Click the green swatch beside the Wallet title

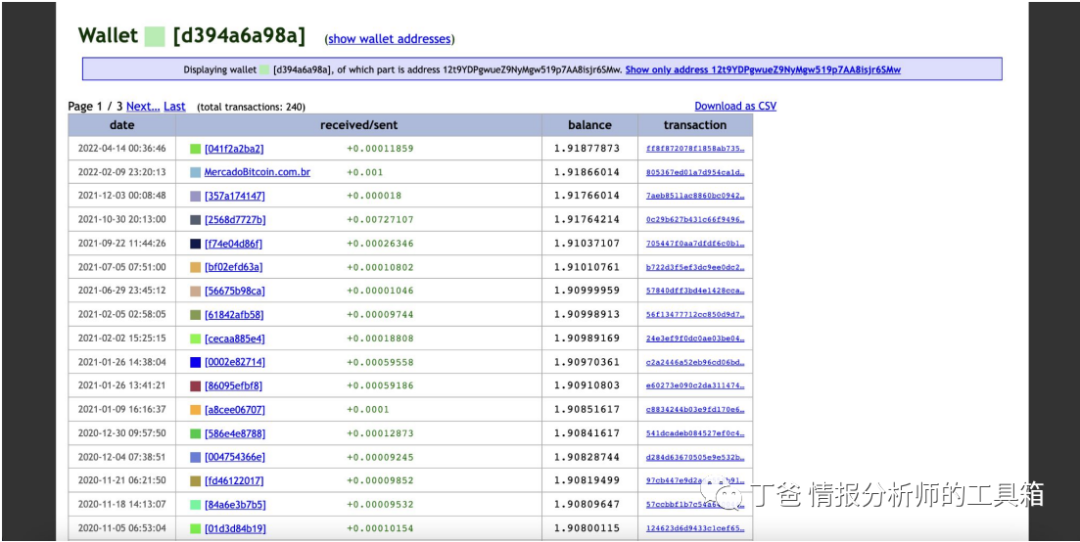[x=154, y=36]
